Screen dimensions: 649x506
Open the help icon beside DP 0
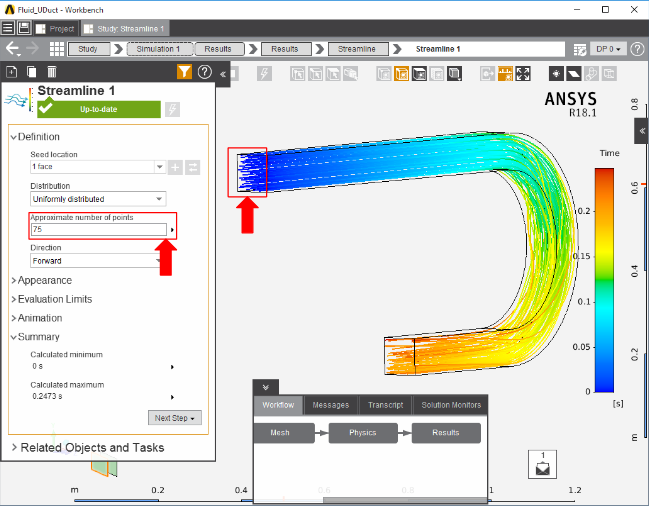(637, 49)
